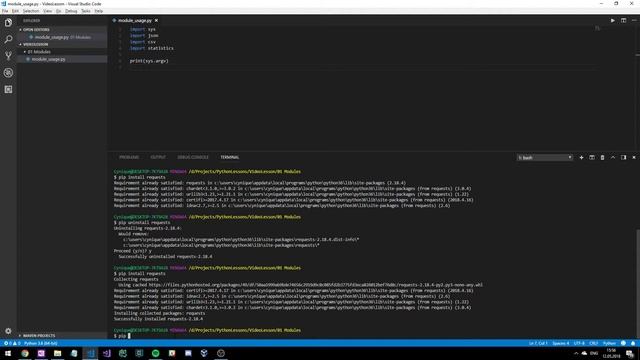Open the Debug view in activity bar
The width and height of the screenshot is (640, 360).
(x=8, y=73)
